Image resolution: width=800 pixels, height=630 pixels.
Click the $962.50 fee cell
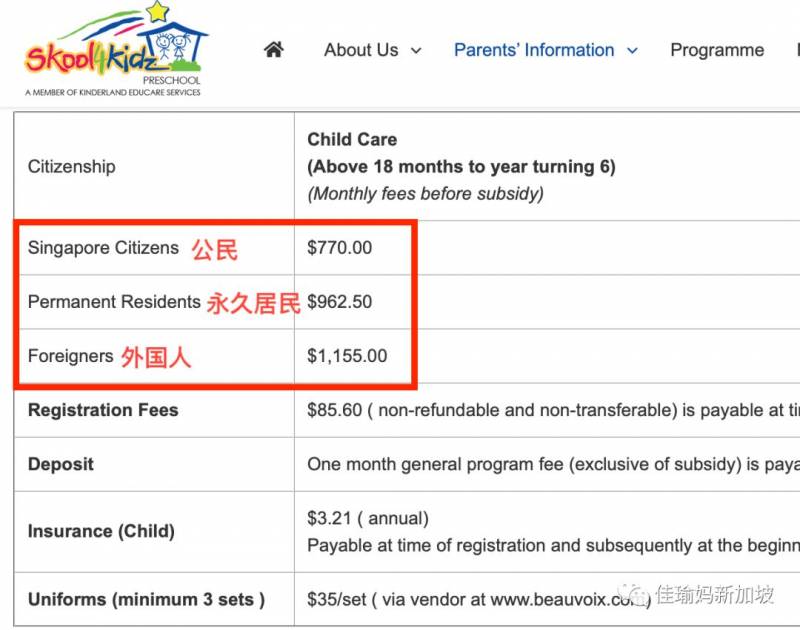pyautogui.click(x=339, y=302)
